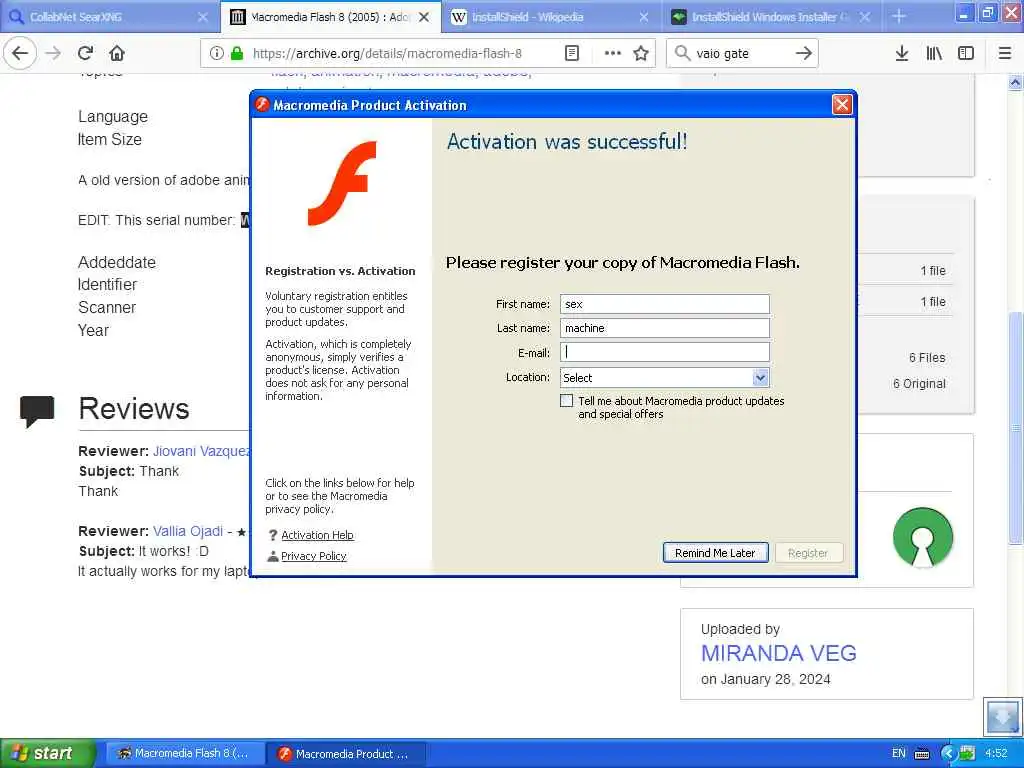Image resolution: width=1024 pixels, height=768 pixels.
Task: Click the question mark Activation Help icon
Action: click(273, 536)
